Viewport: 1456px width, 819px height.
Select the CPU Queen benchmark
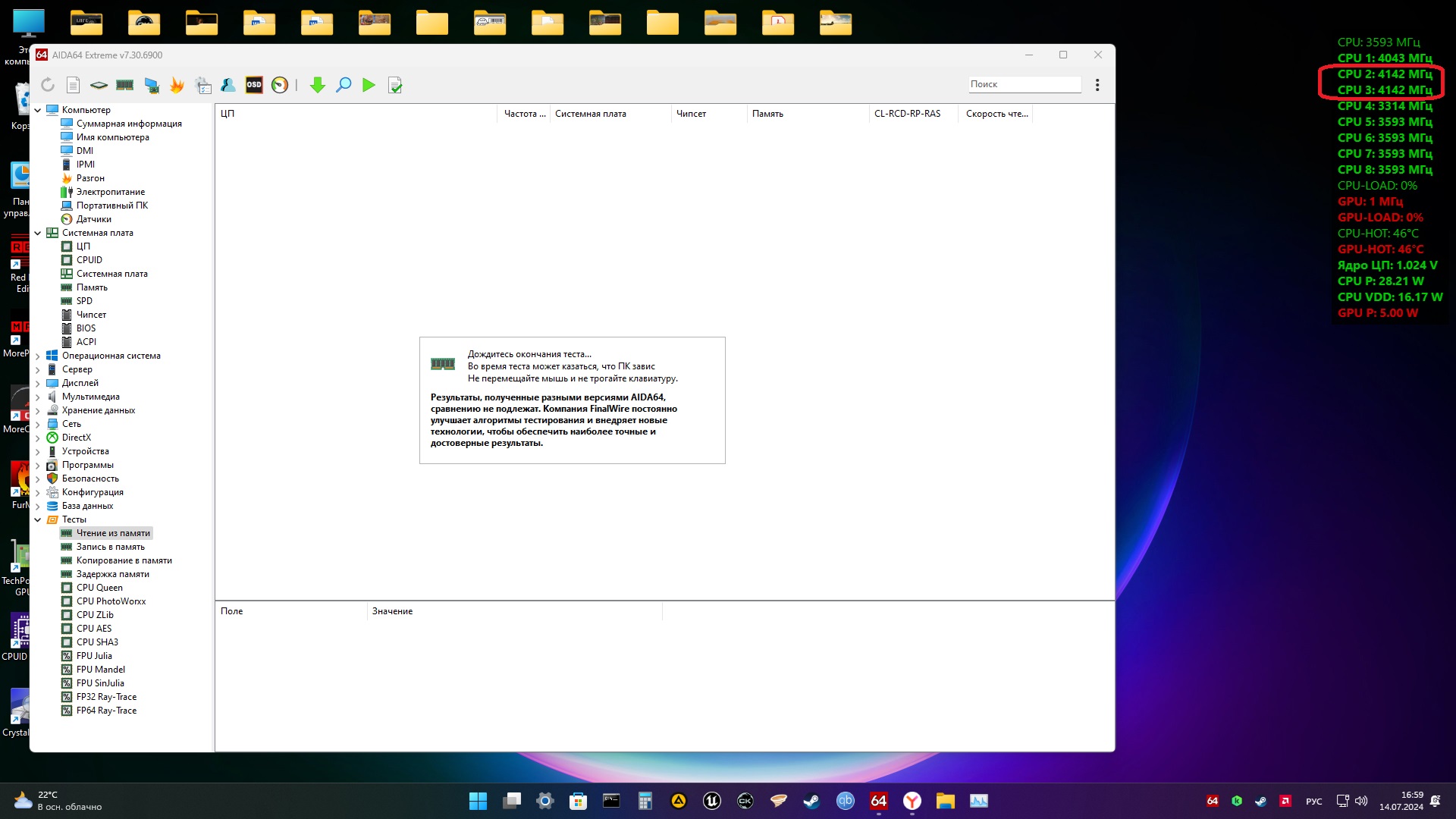click(x=99, y=588)
